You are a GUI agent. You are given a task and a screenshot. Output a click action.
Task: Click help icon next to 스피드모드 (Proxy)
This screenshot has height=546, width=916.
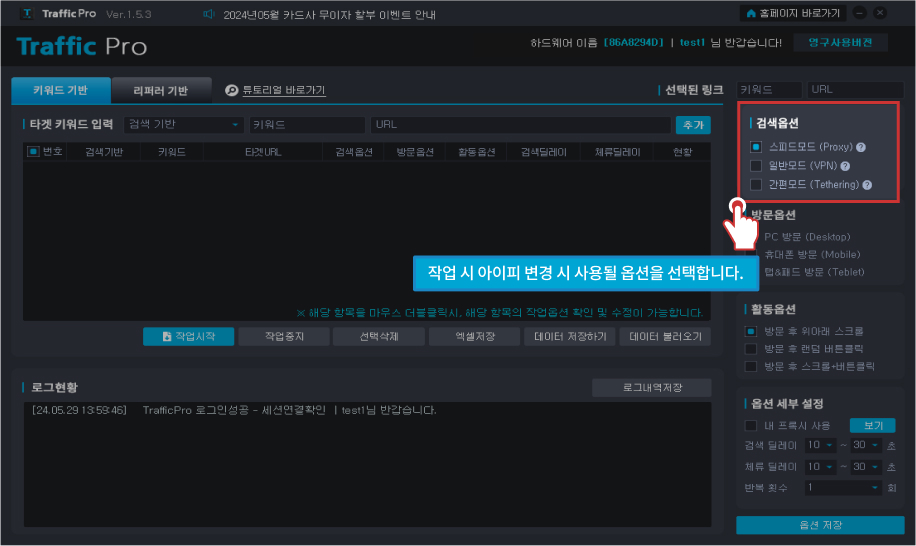tap(861, 147)
